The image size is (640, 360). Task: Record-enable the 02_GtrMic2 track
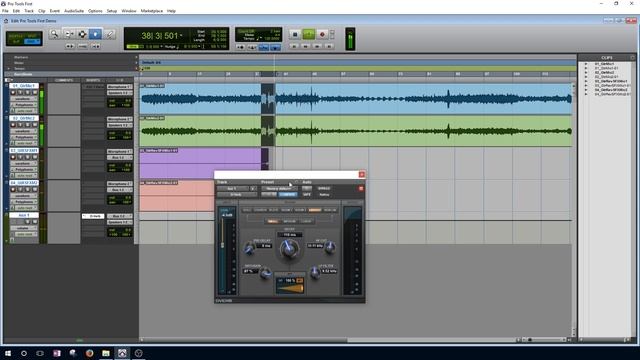[13, 124]
